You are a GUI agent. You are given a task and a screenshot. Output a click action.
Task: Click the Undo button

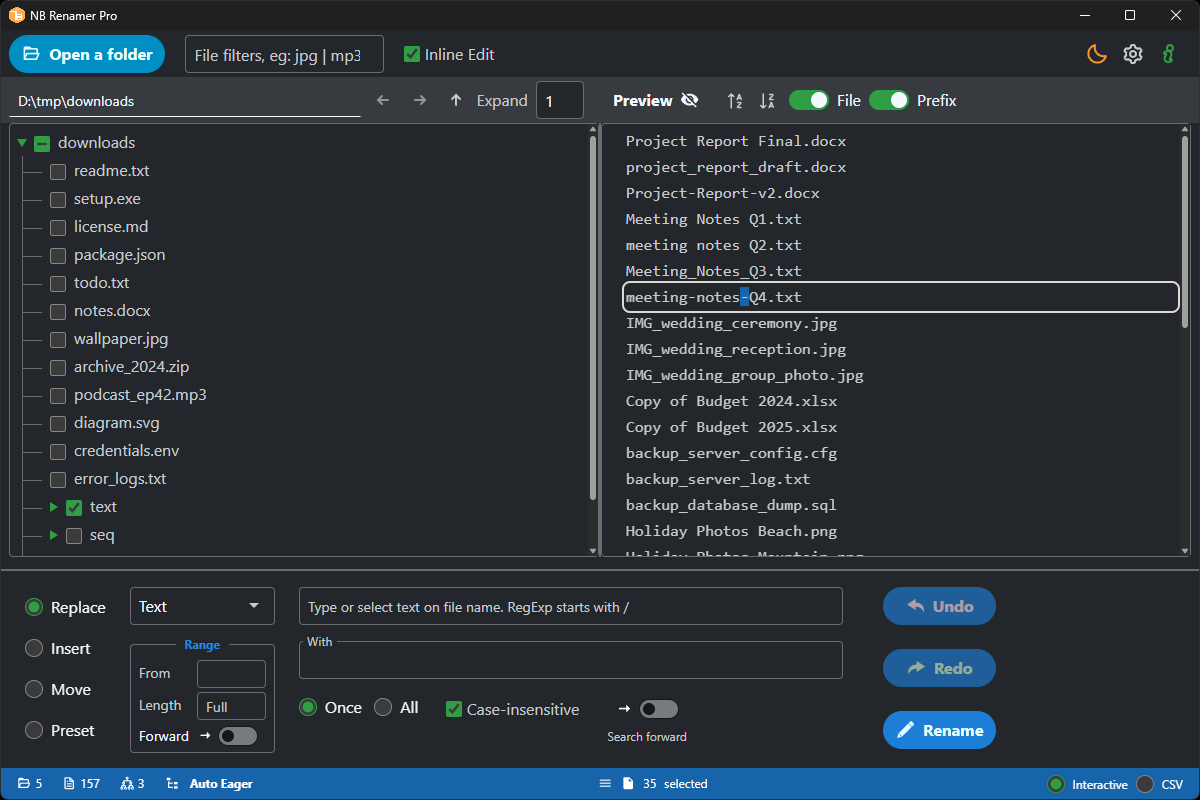pos(939,606)
